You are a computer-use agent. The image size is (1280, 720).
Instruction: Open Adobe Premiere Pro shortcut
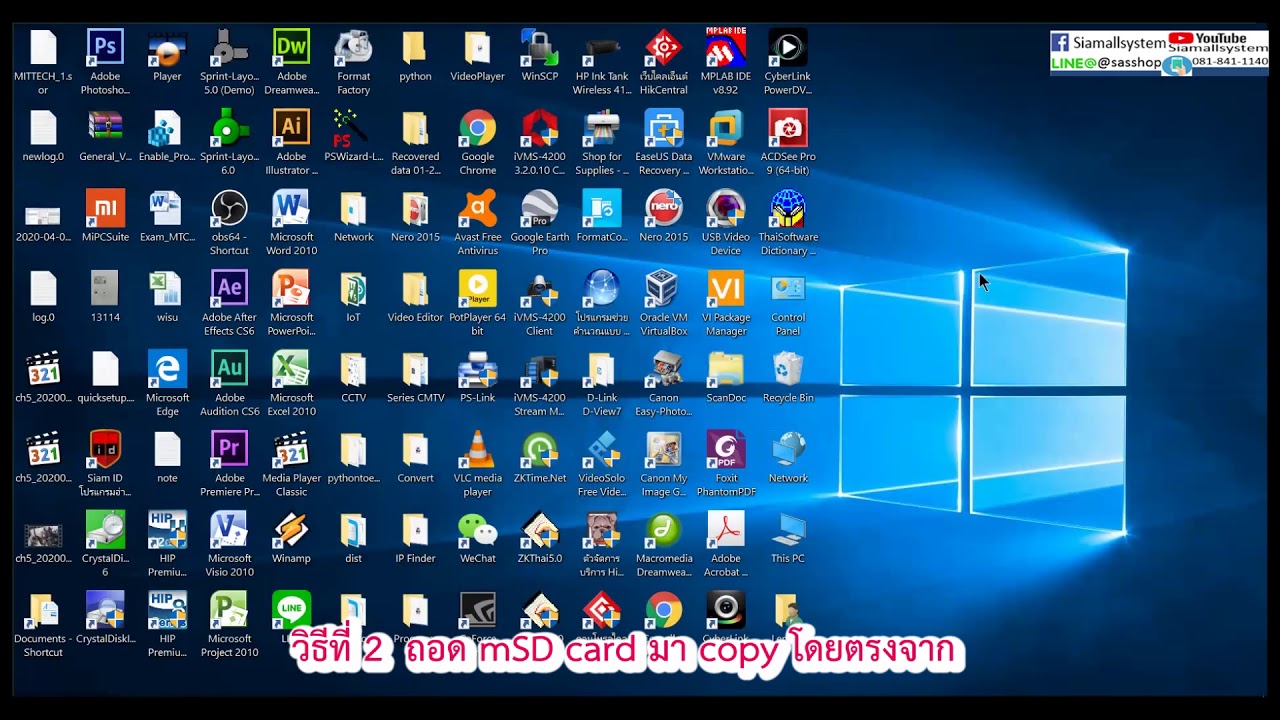point(229,450)
